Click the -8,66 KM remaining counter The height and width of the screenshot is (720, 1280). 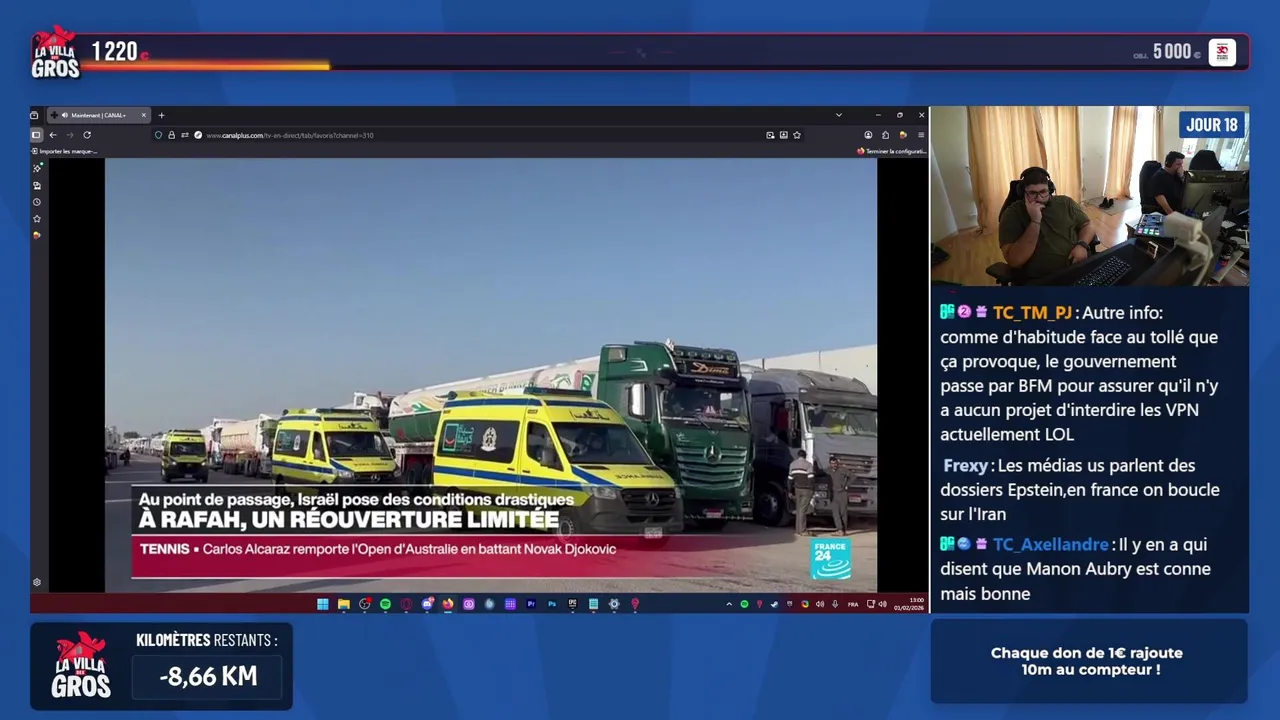click(x=208, y=676)
